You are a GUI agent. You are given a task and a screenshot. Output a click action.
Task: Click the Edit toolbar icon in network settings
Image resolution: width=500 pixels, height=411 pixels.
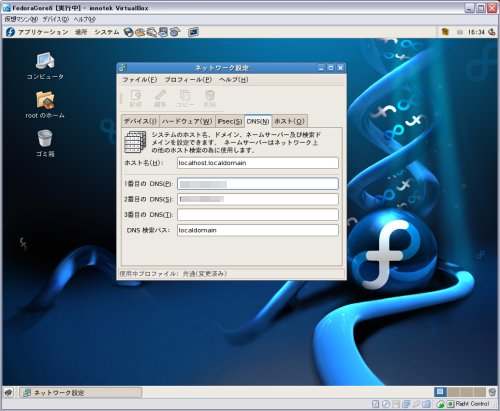click(x=160, y=98)
